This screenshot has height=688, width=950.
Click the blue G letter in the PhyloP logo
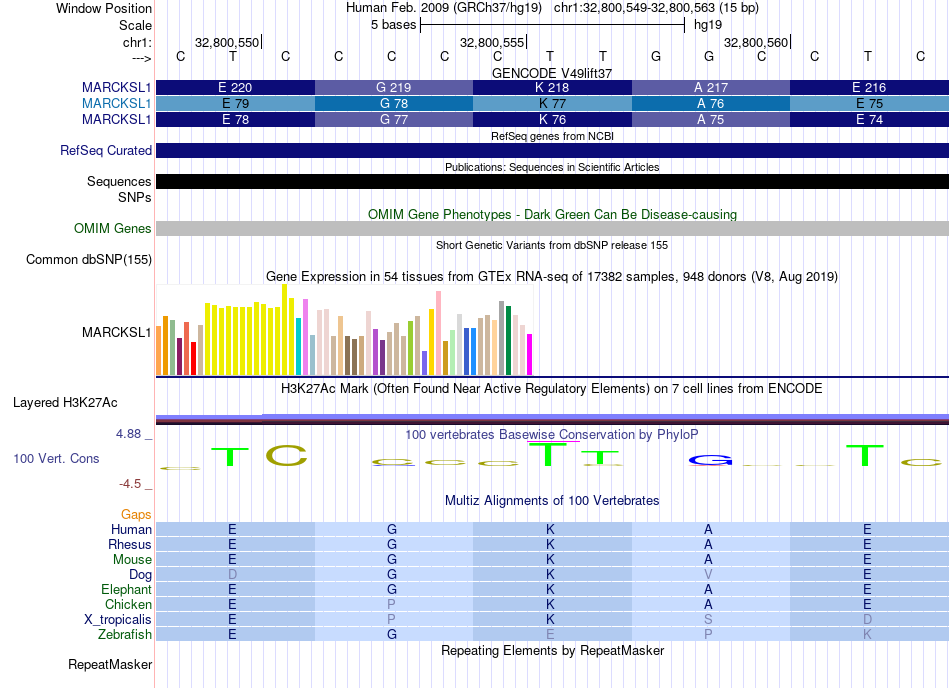point(710,460)
